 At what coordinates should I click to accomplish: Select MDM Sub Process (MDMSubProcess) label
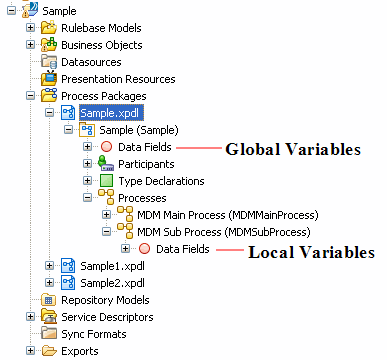pyautogui.click(x=224, y=232)
